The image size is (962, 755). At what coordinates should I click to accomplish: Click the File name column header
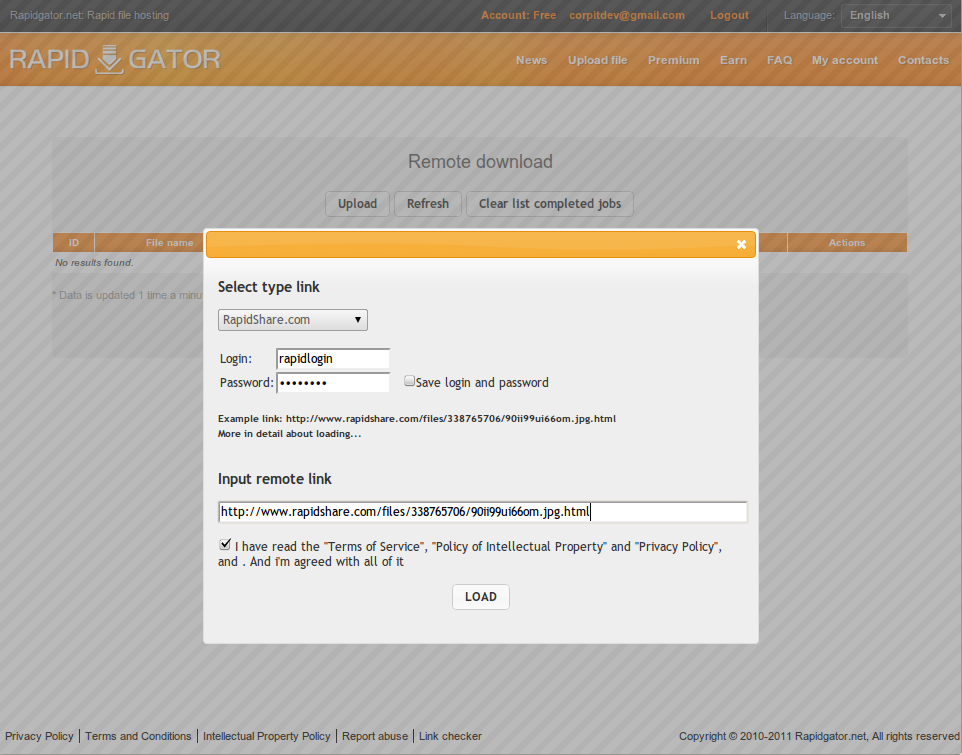(169, 243)
